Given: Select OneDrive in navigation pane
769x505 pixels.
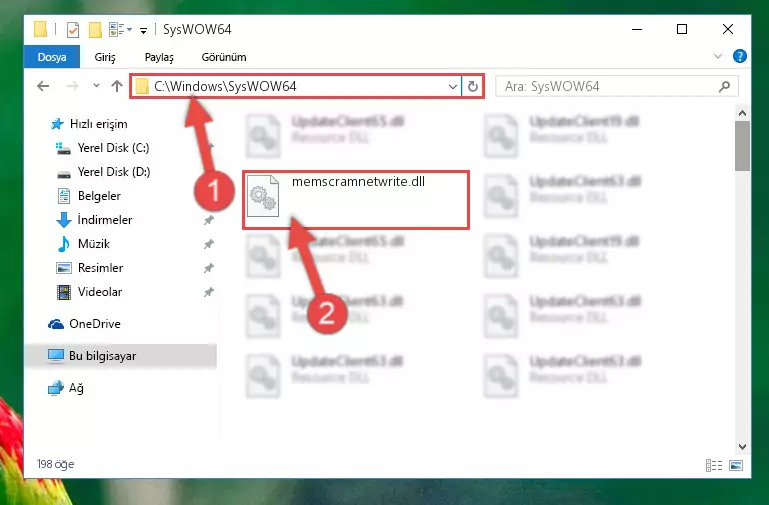Looking at the screenshot, I should point(84,324).
